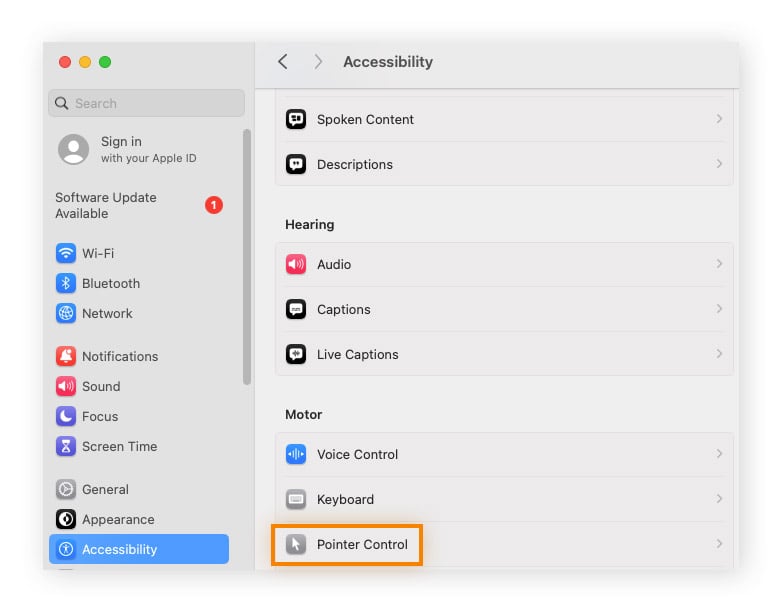Viewport: 781px width, 611px height.
Task: Click the Focus label in sidebar
Action: click(x=100, y=416)
